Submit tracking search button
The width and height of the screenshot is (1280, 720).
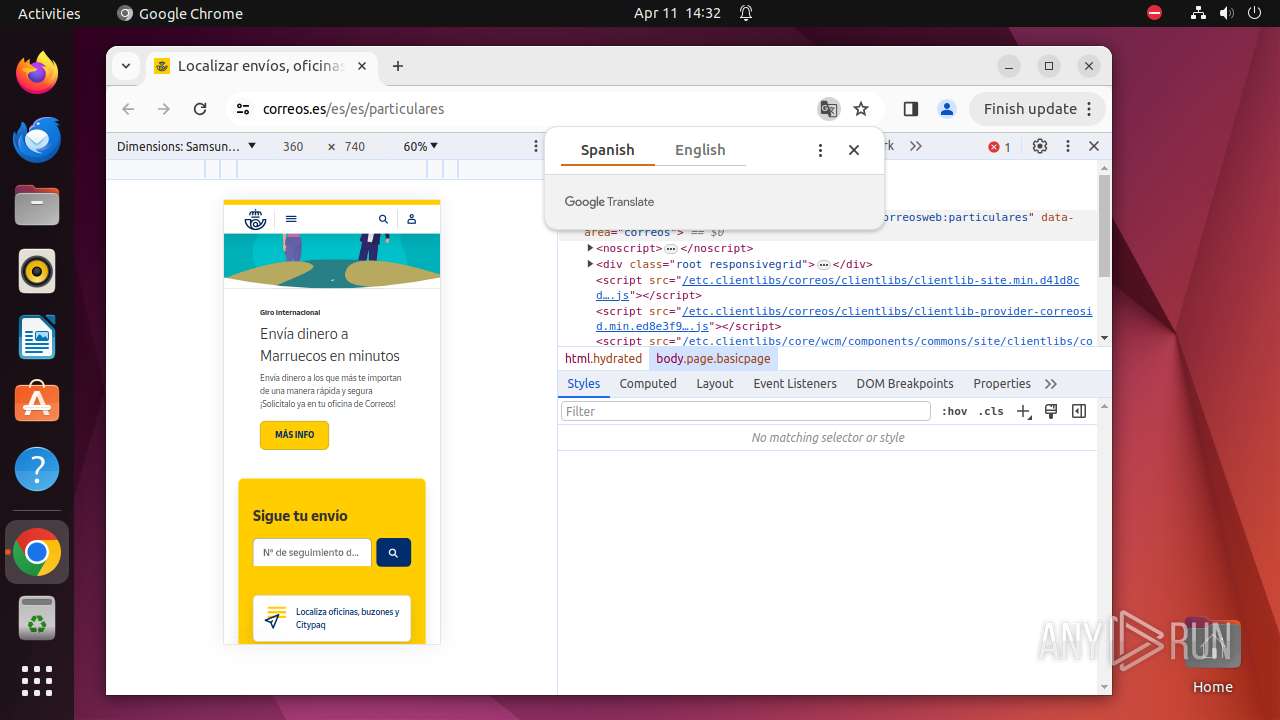point(394,552)
